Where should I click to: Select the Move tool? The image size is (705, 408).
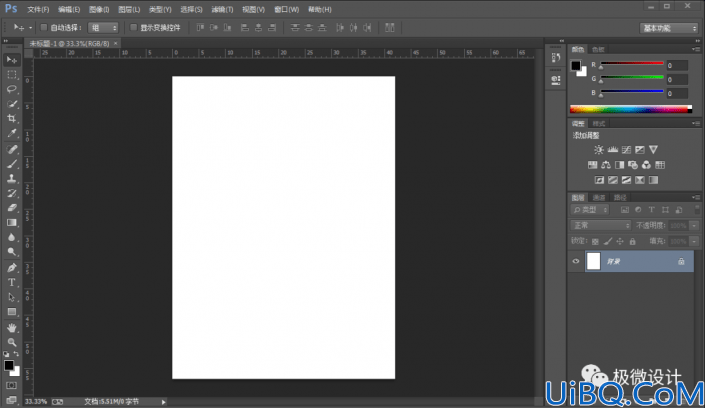pyautogui.click(x=12, y=60)
